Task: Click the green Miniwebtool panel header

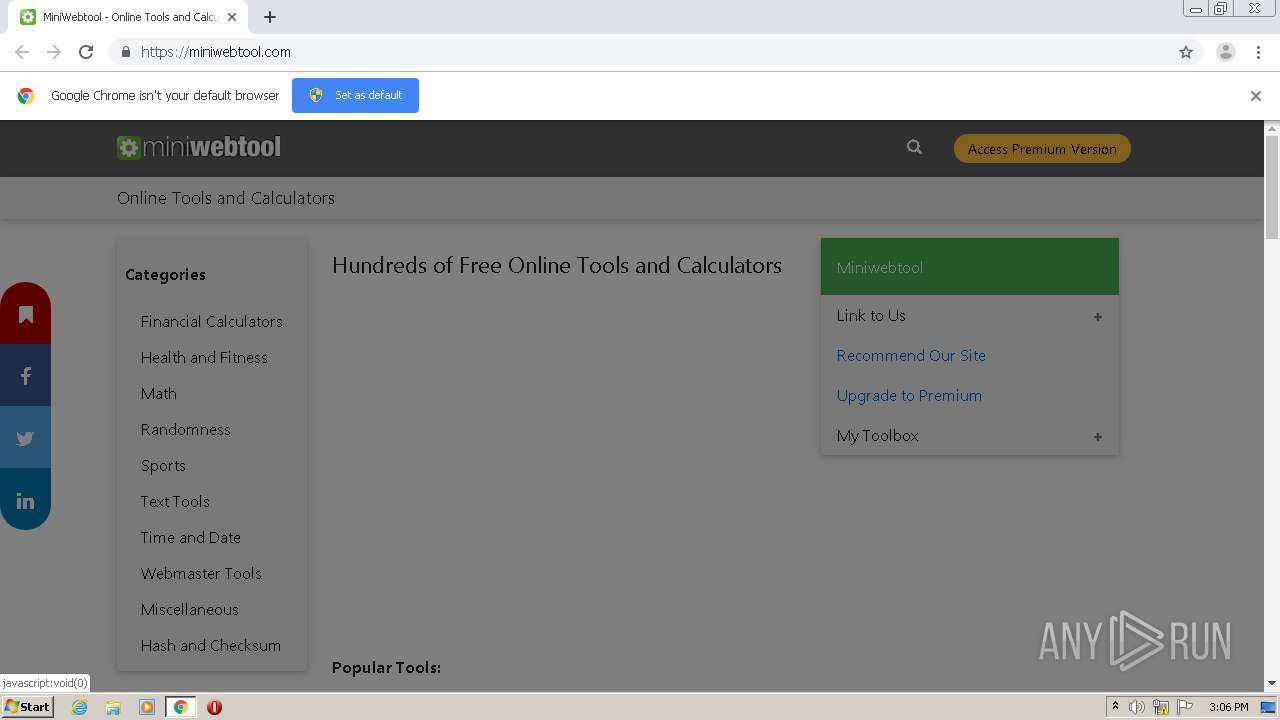Action: coord(970,267)
